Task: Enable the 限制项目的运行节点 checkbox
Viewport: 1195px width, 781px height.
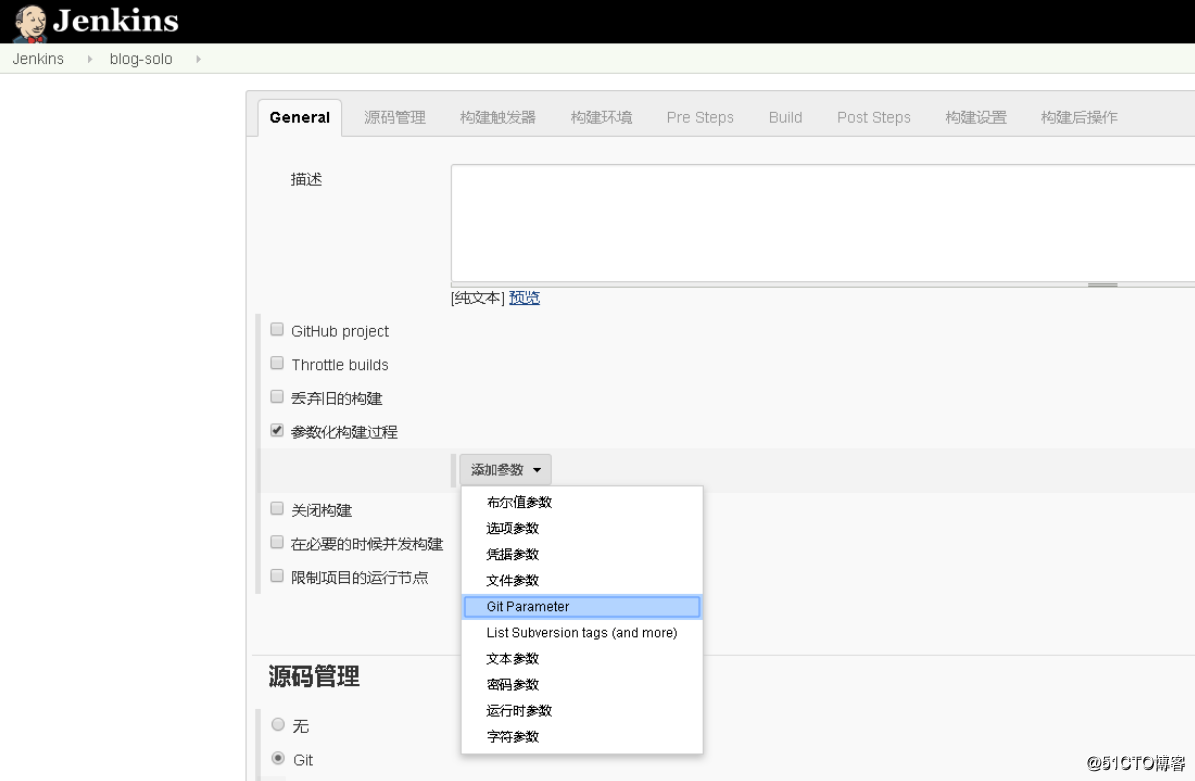Action: (277, 575)
